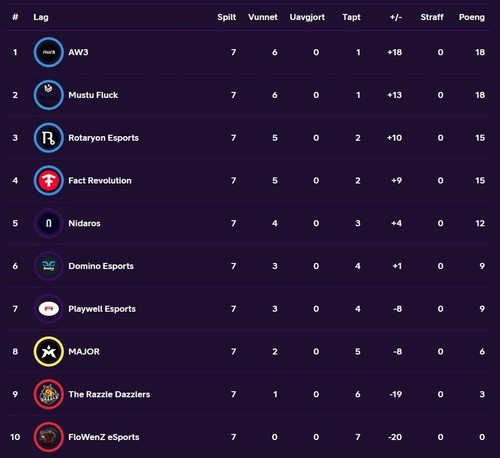Click the FloWenZ eSports logo
The height and width of the screenshot is (458, 500).
coord(49,437)
